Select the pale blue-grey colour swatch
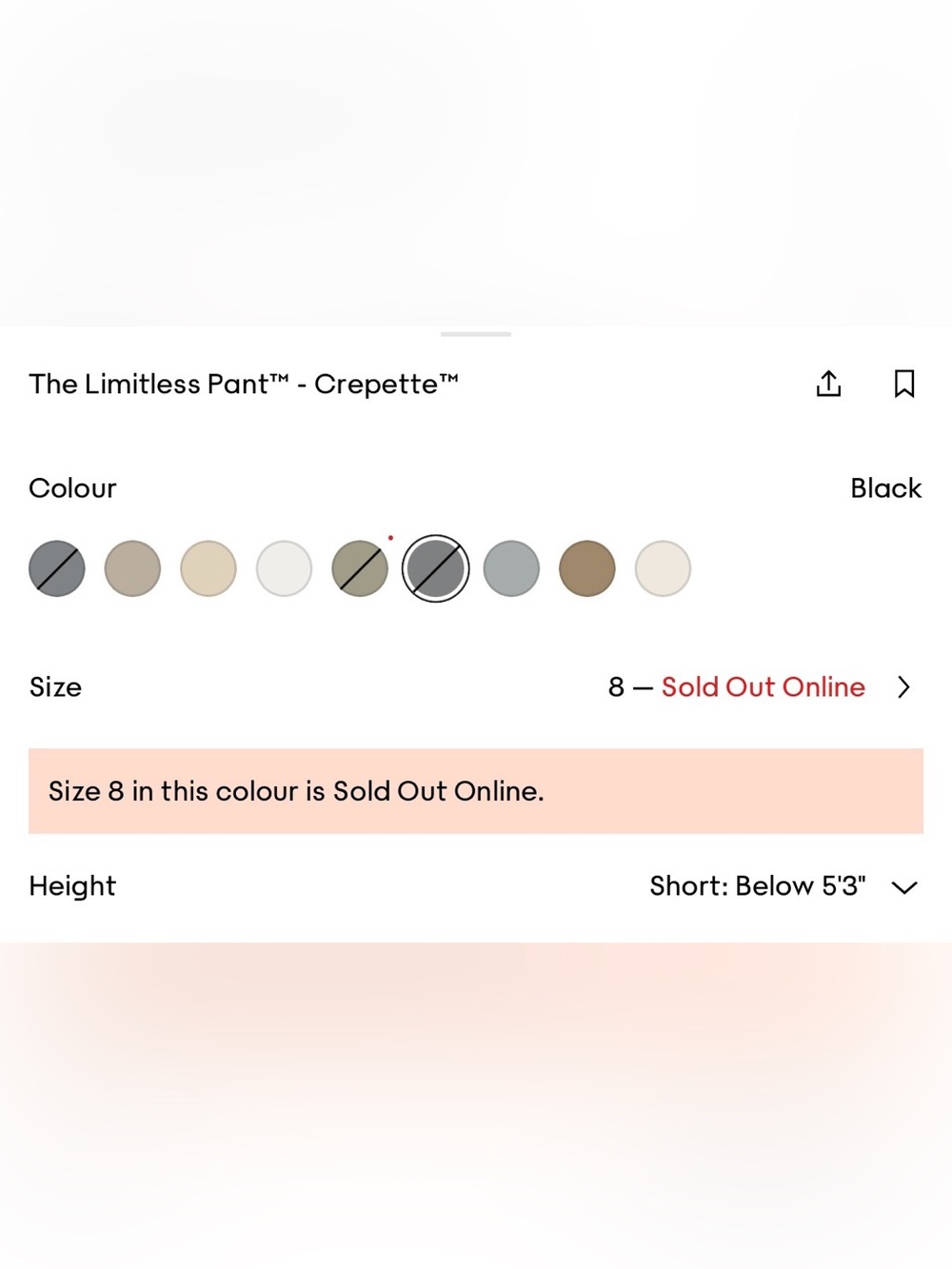 click(511, 568)
